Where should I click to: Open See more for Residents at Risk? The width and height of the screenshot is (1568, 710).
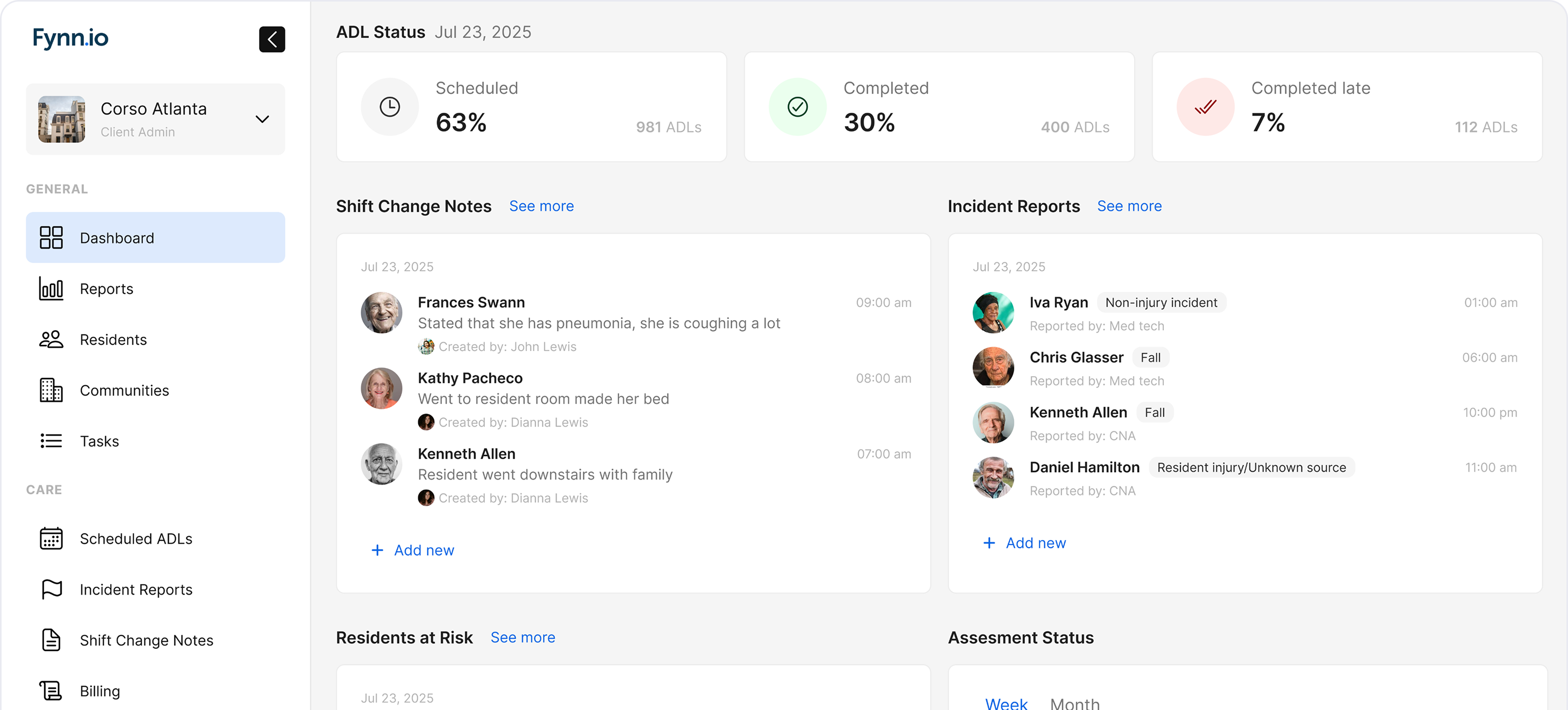point(522,637)
